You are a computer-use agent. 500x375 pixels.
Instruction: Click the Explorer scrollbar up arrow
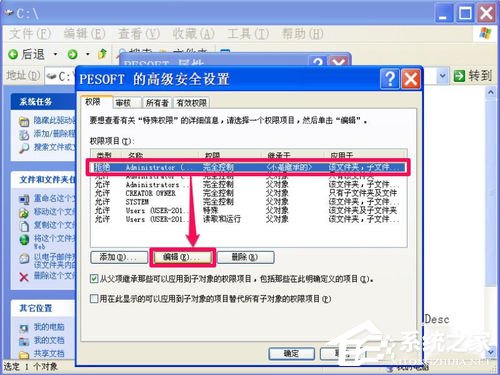click(x=491, y=91)
